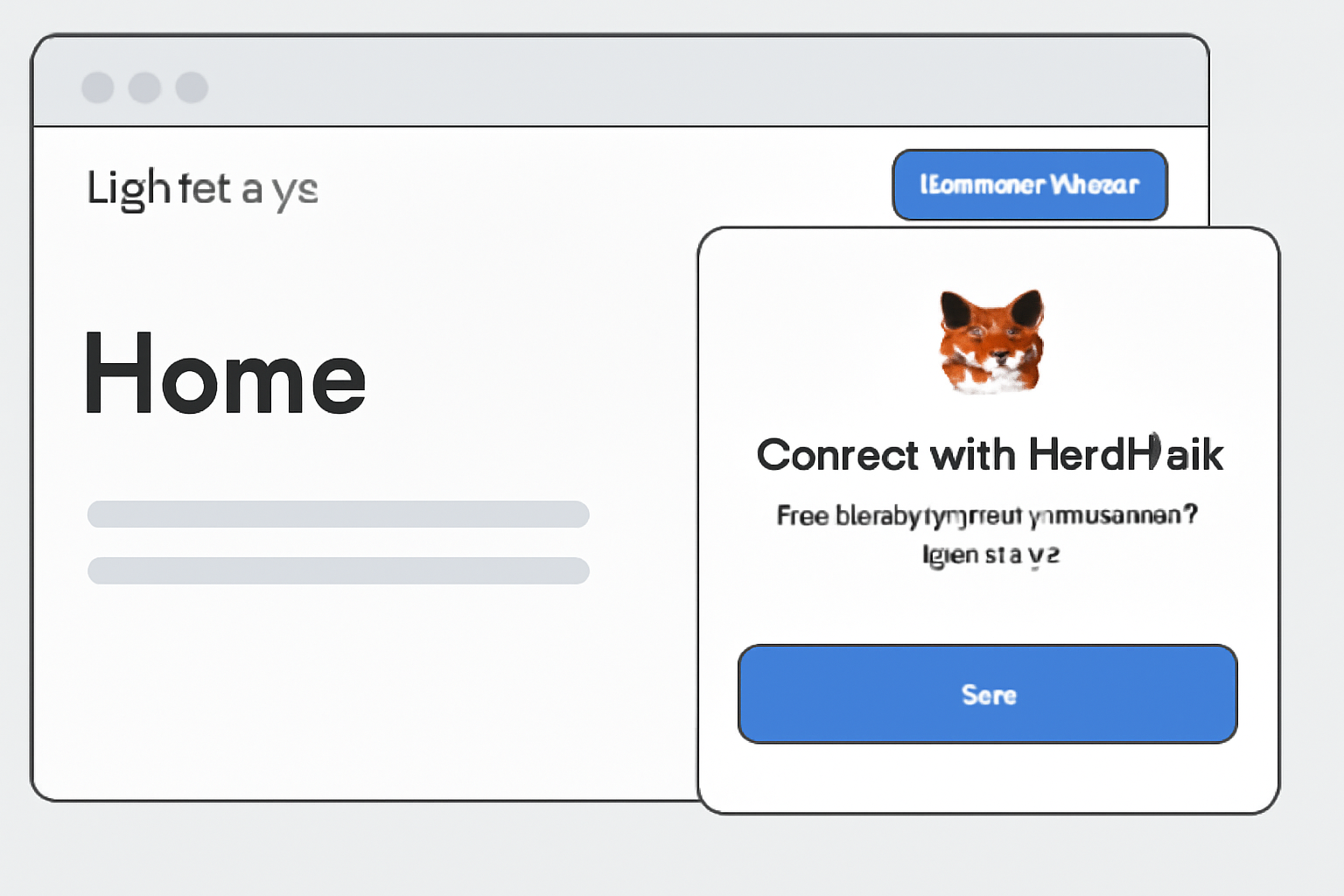Click the middle gray window dot
The height and width of the screenshot is (896, 1344).
tap(145, 87)
